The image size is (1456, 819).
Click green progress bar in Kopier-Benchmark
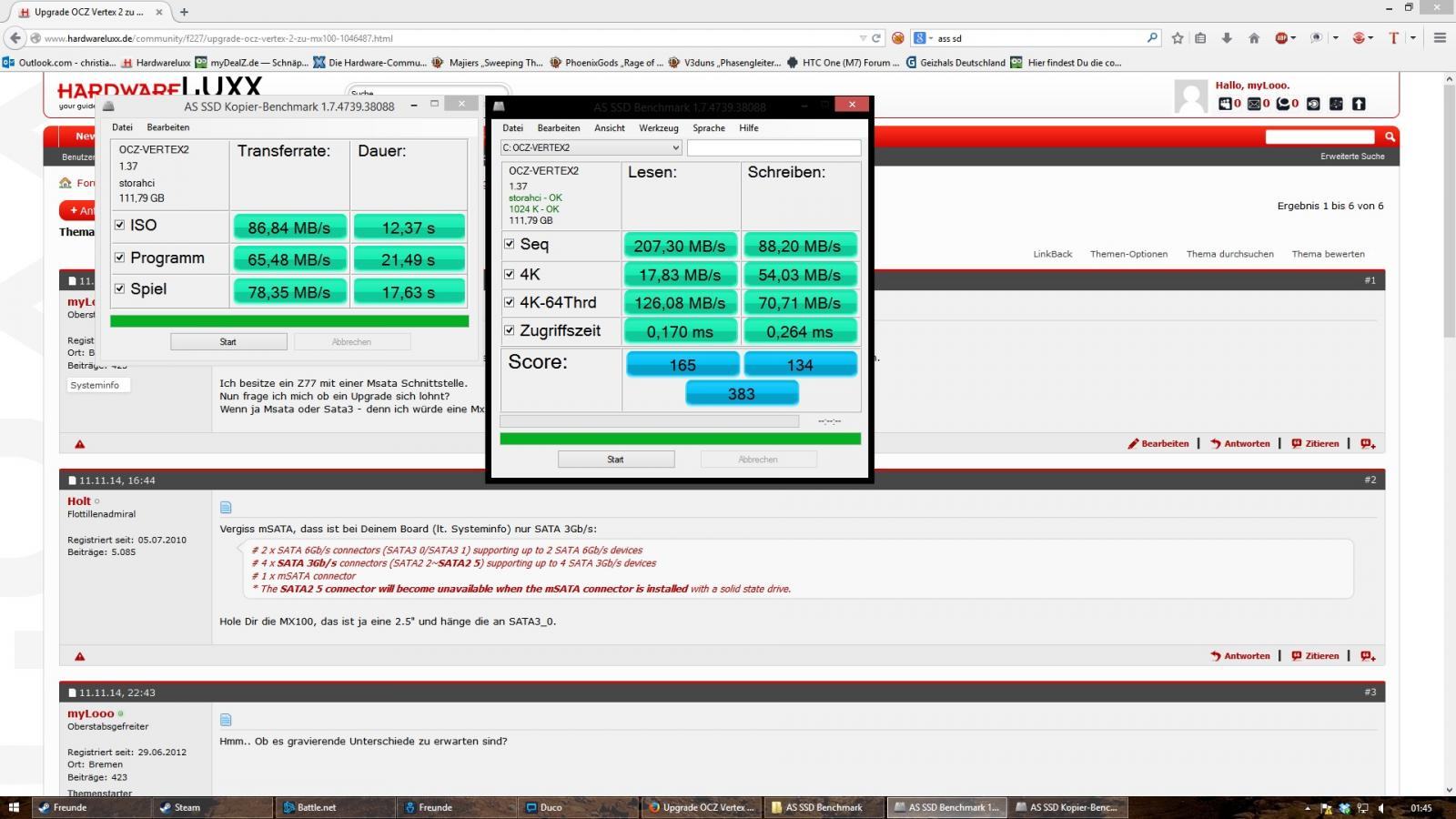(x=289, y=320)
